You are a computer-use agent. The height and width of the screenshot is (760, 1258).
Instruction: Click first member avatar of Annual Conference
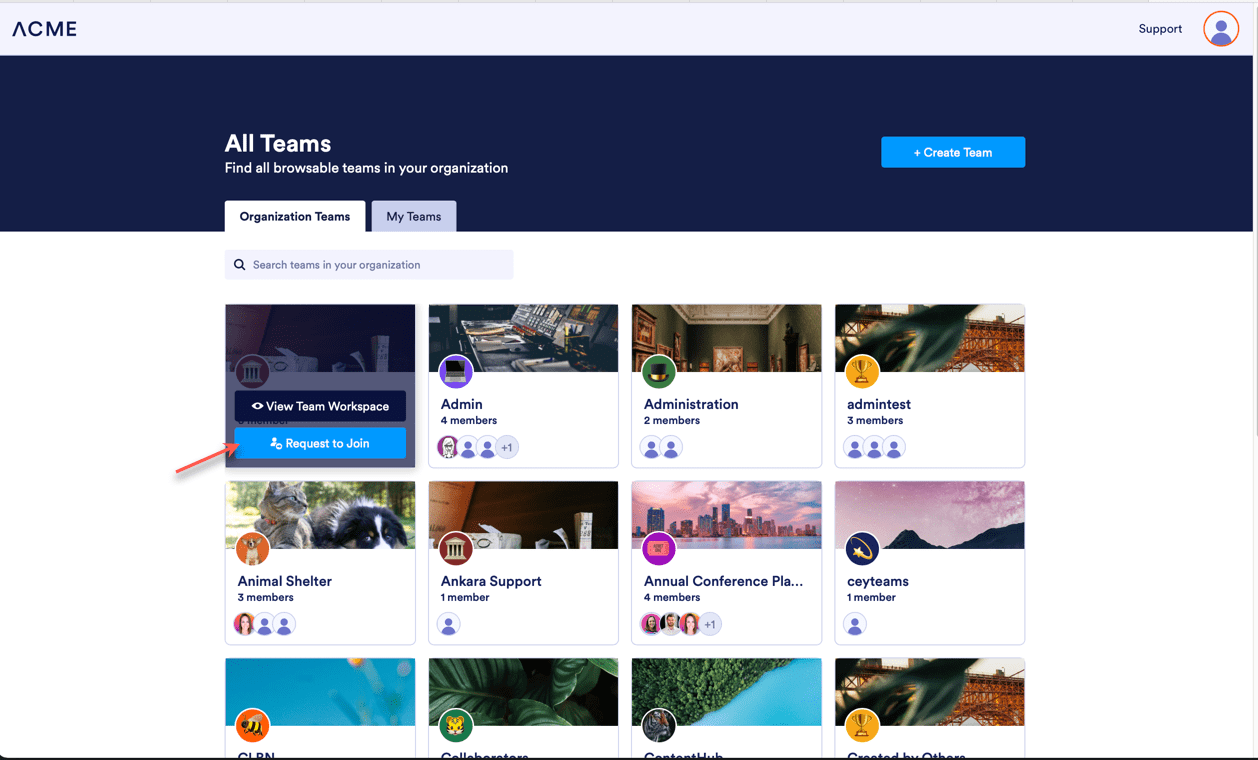coord(651,624)
